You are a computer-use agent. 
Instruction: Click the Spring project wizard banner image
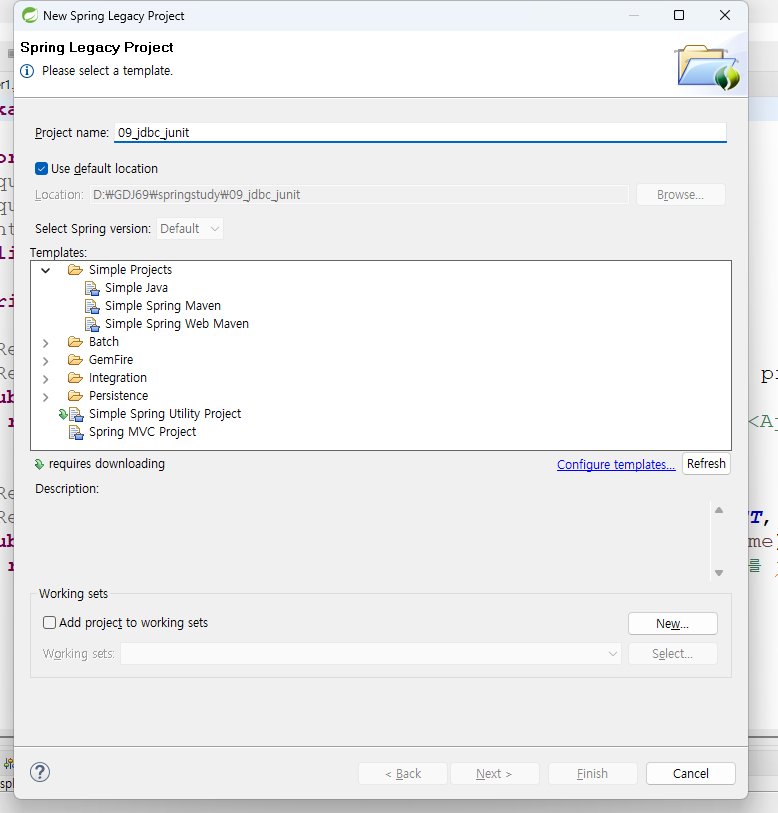708,67
